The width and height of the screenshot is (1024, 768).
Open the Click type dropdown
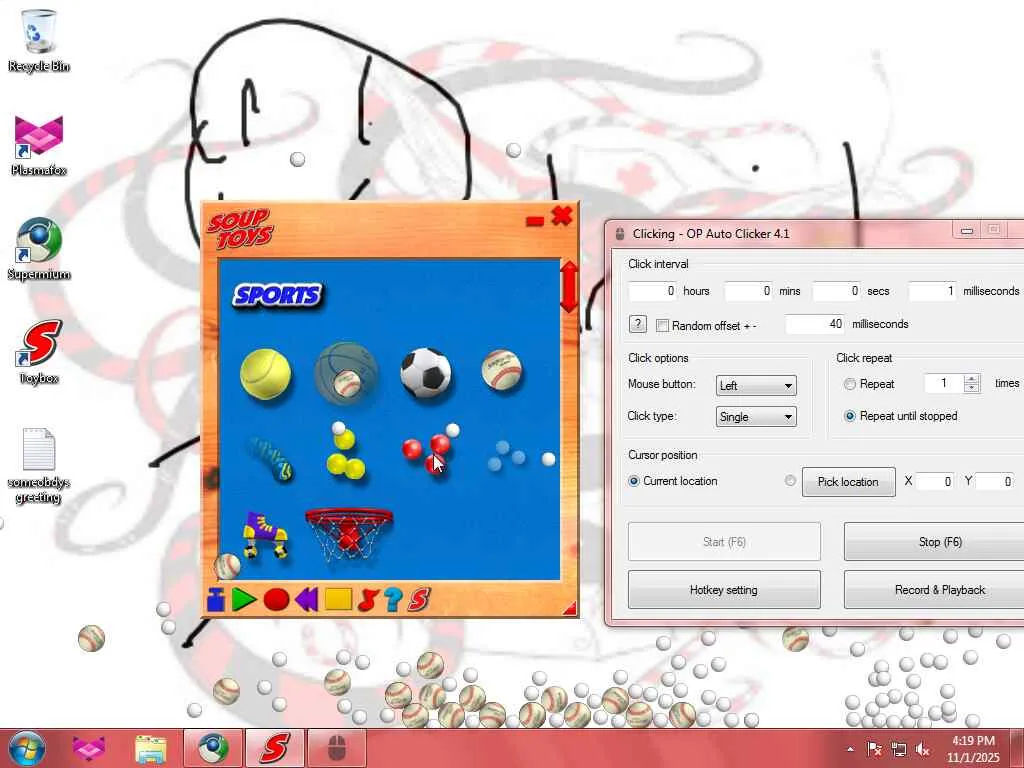tap(756, 417)
